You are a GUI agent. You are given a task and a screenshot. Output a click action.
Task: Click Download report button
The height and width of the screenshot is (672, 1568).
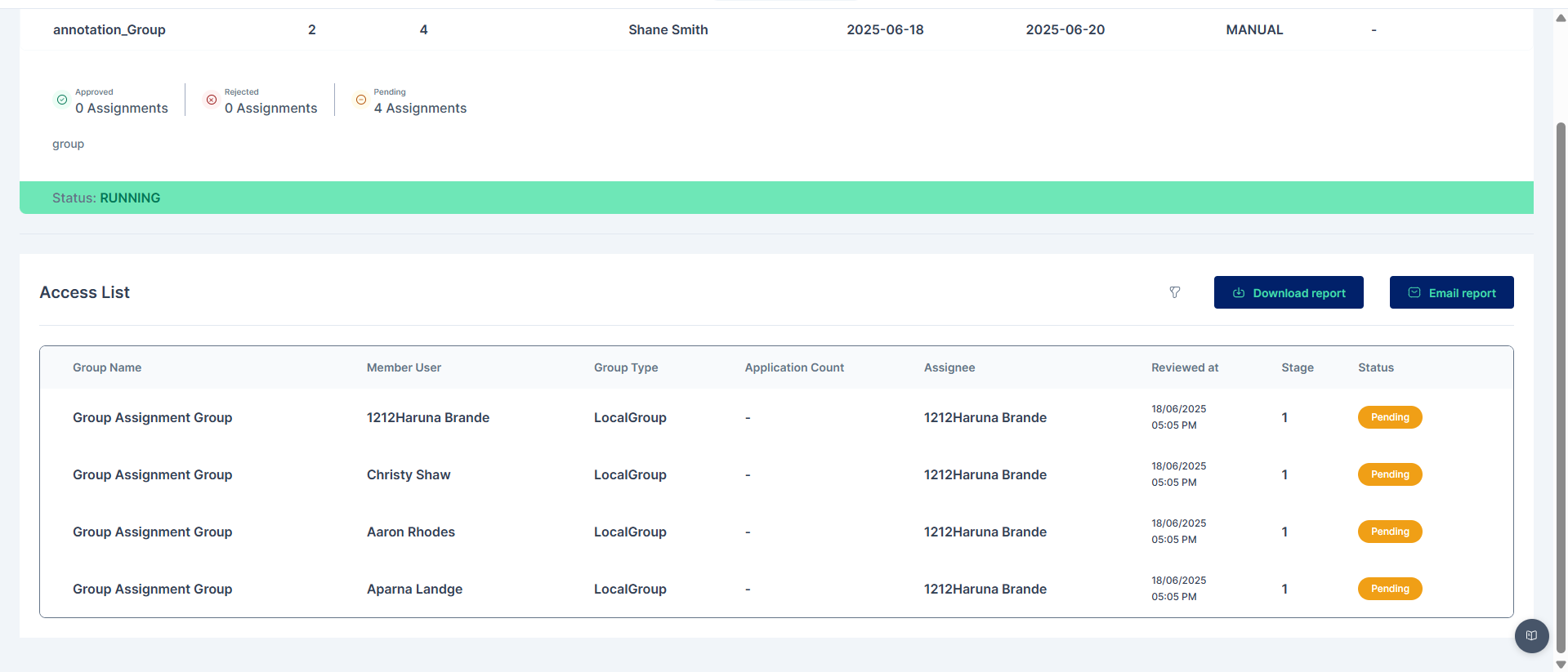(1288, 292)
